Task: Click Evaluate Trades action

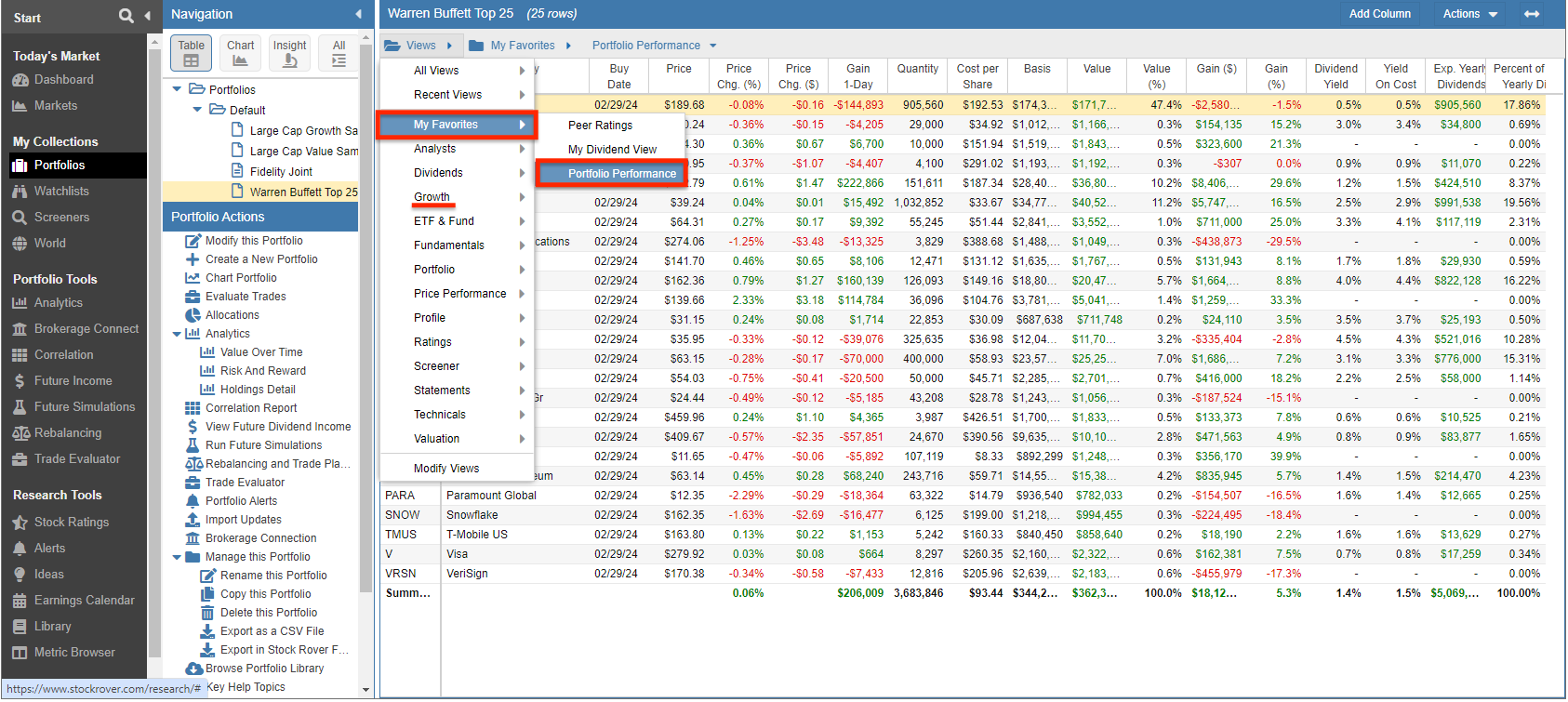Action: (x=246, y=297)
